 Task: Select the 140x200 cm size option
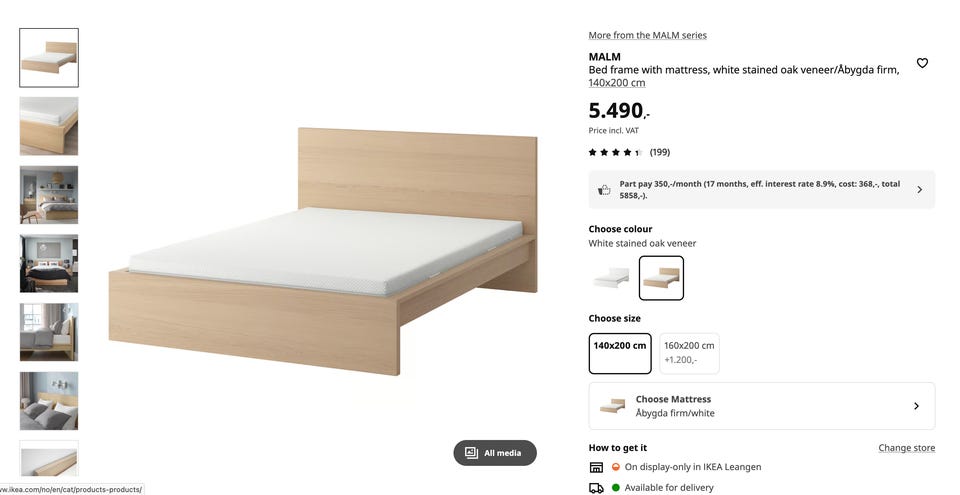pos(620,353)
